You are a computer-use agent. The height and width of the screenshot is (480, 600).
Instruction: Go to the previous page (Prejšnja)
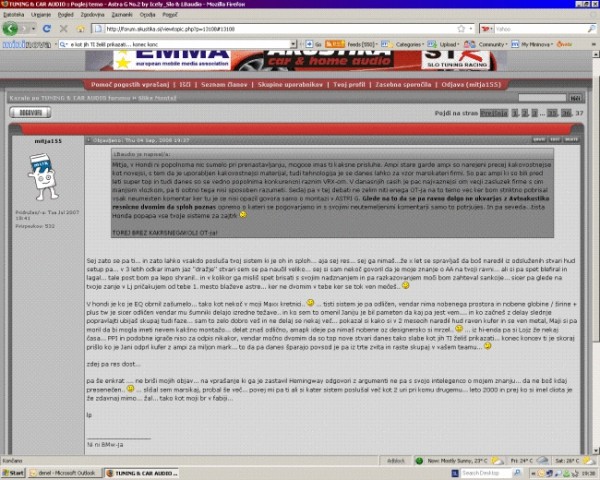[x=494, y=113]
